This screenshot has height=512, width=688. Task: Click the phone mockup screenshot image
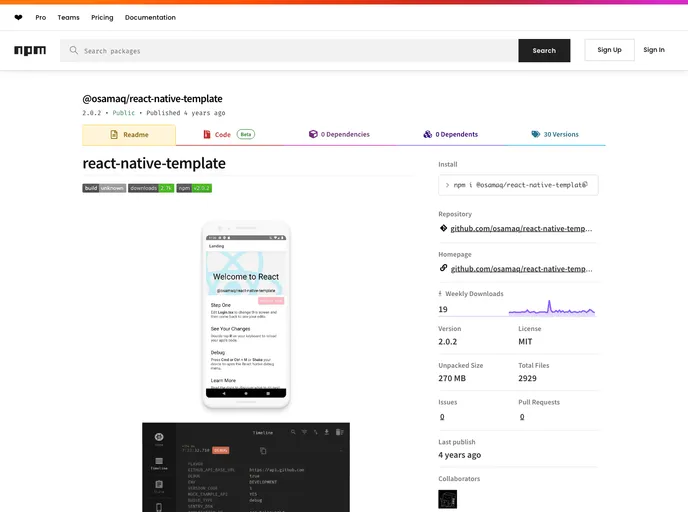[246, 315]
